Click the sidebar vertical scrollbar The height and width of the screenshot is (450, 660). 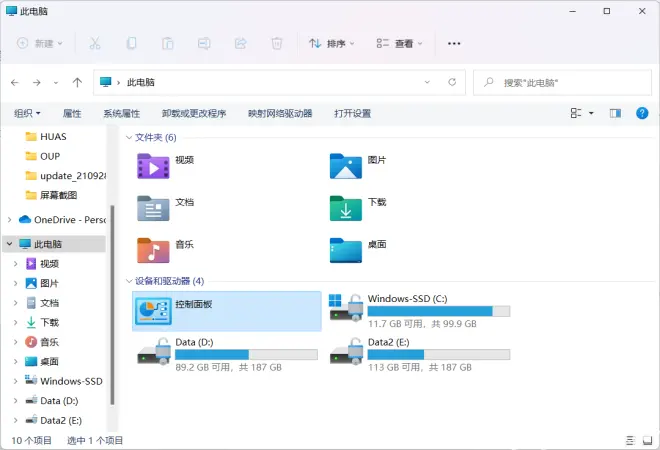pos(112,305)
